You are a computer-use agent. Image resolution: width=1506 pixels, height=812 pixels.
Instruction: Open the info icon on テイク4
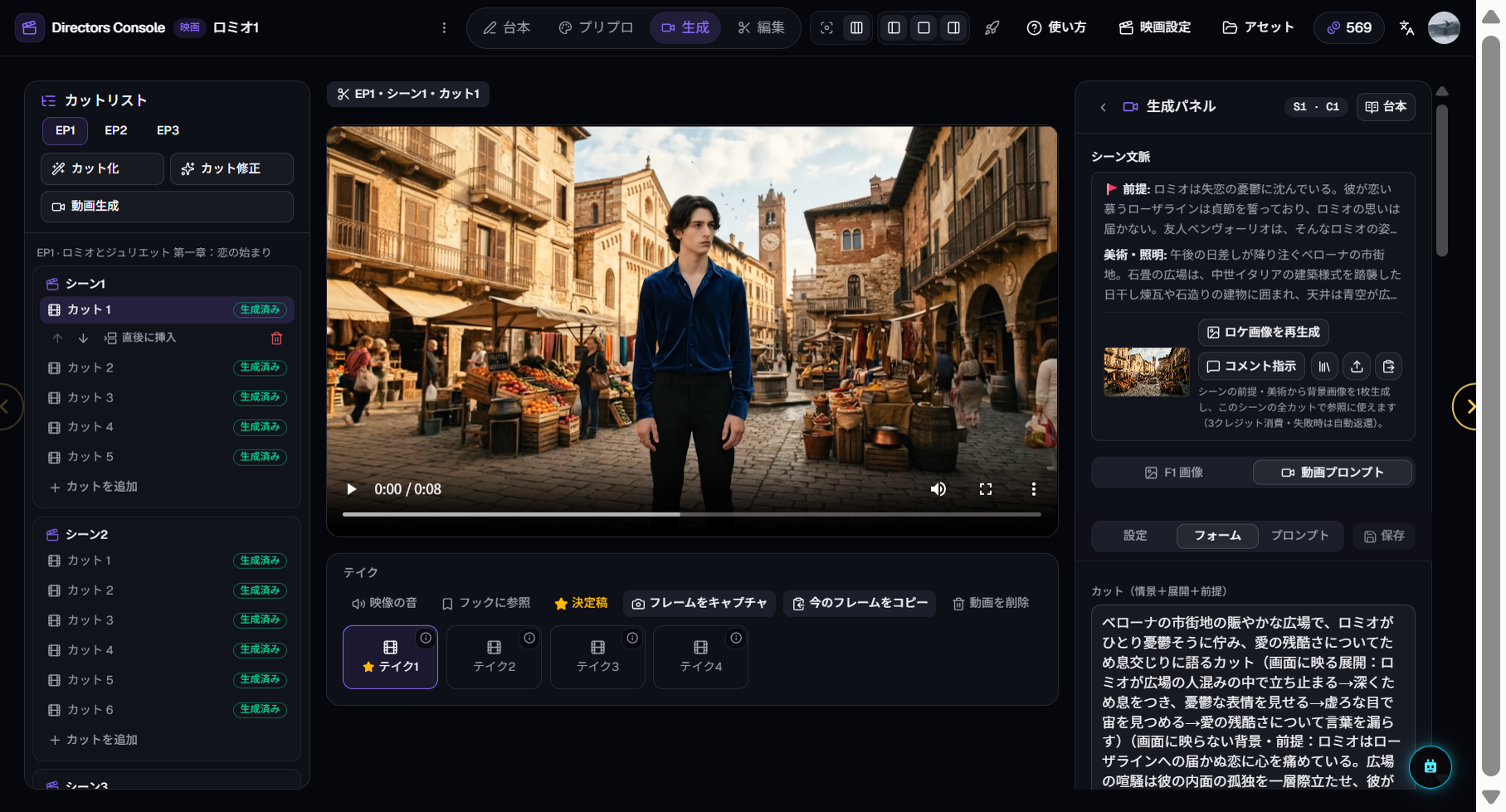tap(736, 638)
